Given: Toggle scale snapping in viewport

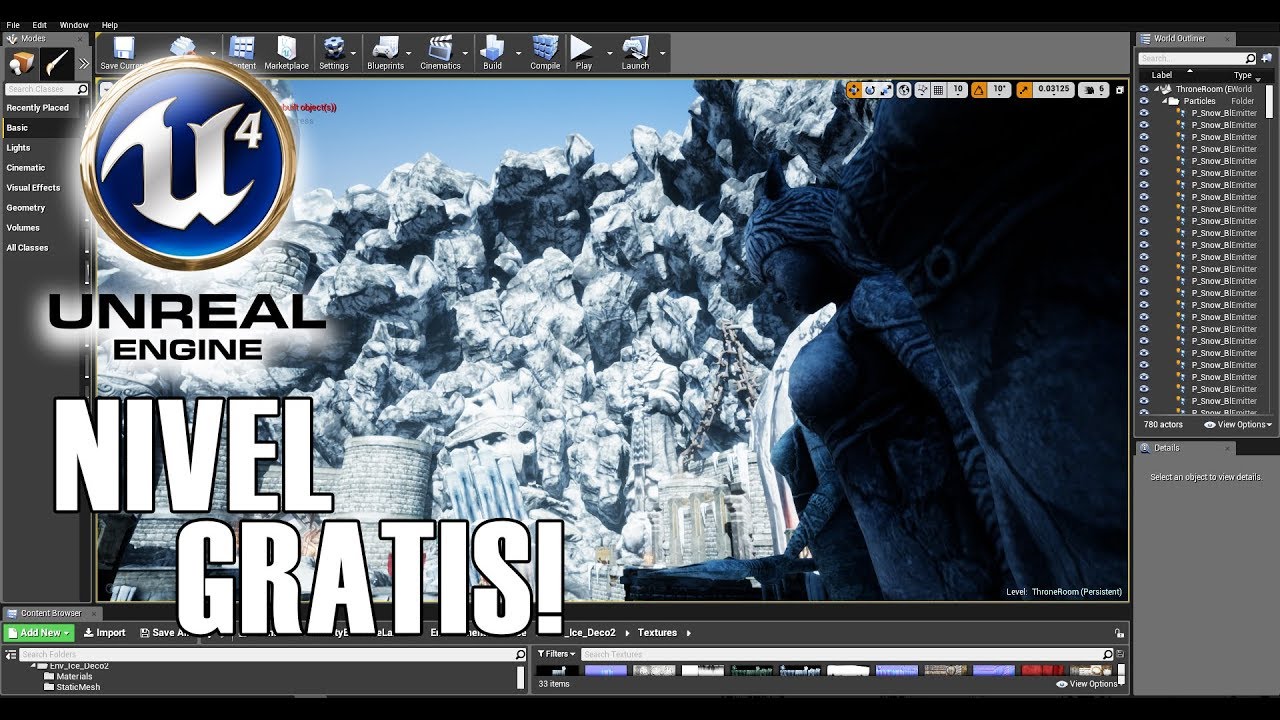Looking at the screenshot, I should pyautogui.click(x=1024, y=90).
